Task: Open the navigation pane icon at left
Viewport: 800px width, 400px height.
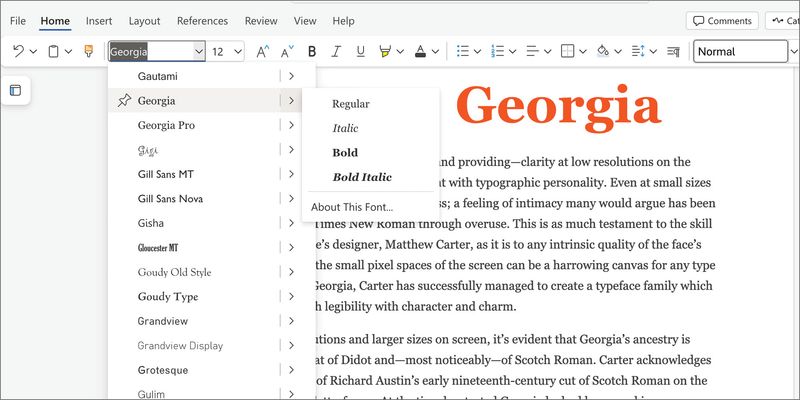Action: 15,91
